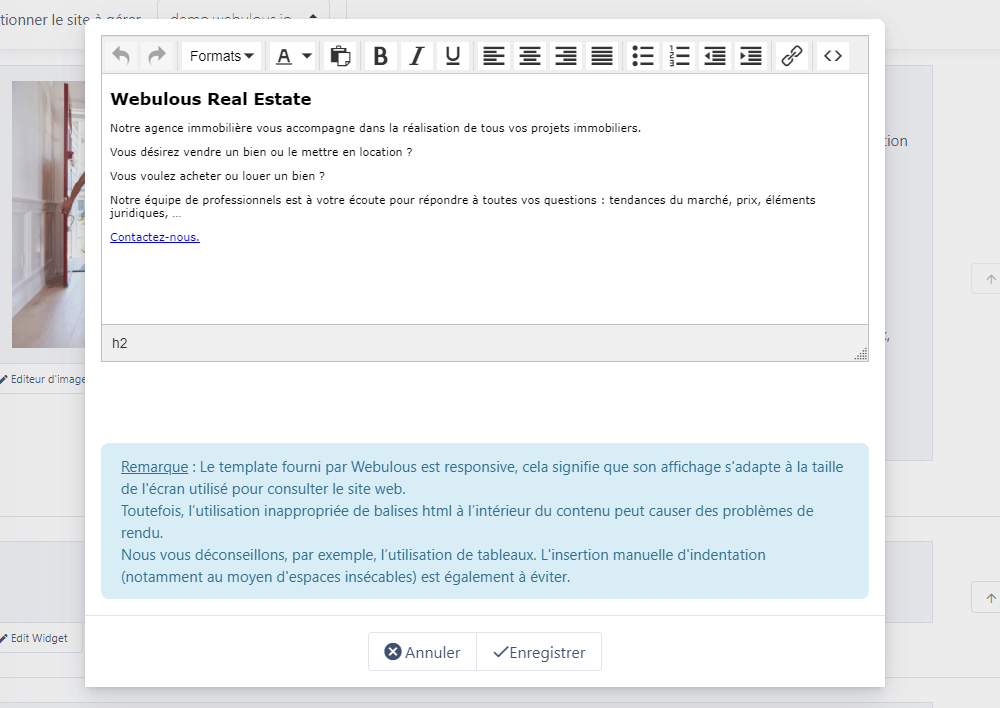Insert a bullet list
The image size is (1000, 708).
(643, 56)
